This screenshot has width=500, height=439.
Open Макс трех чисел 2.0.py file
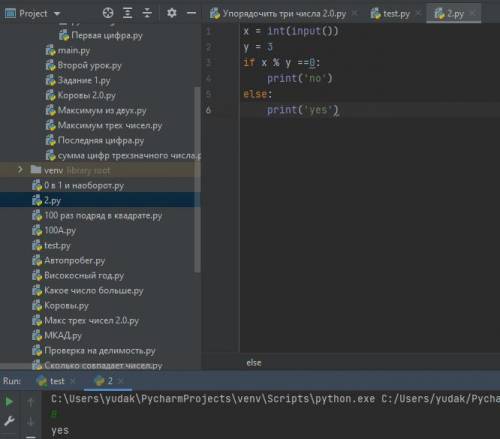pyautogui.click(x=85, y=321)
